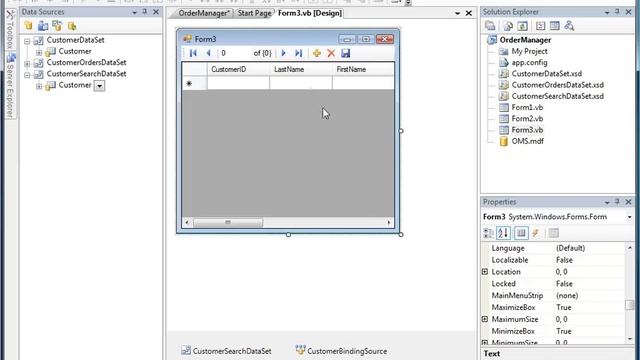640x360 pixels.
Task: Click the new row asterisk header in grid
Action: point(194,83)
